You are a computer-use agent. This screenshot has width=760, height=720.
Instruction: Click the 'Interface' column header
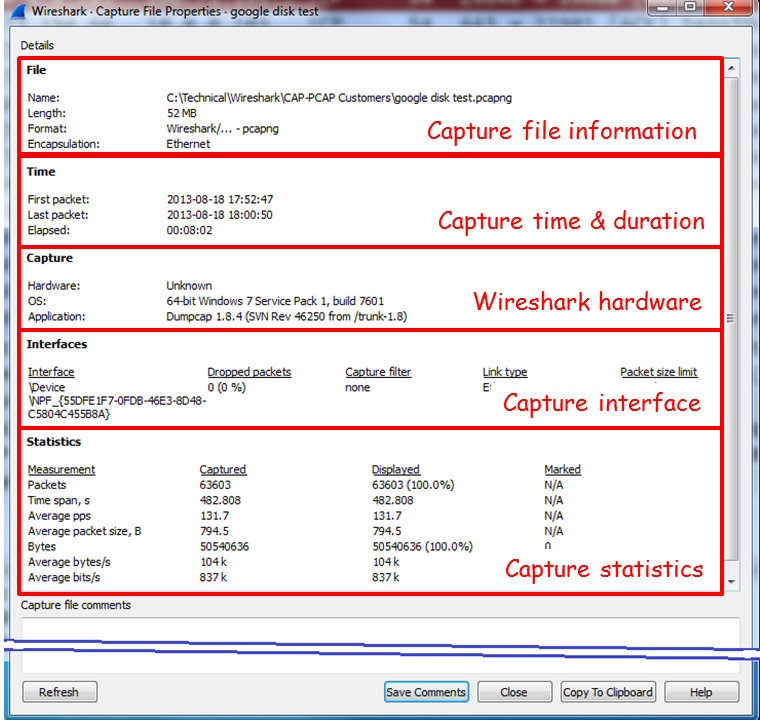click(x=51, y=372)
